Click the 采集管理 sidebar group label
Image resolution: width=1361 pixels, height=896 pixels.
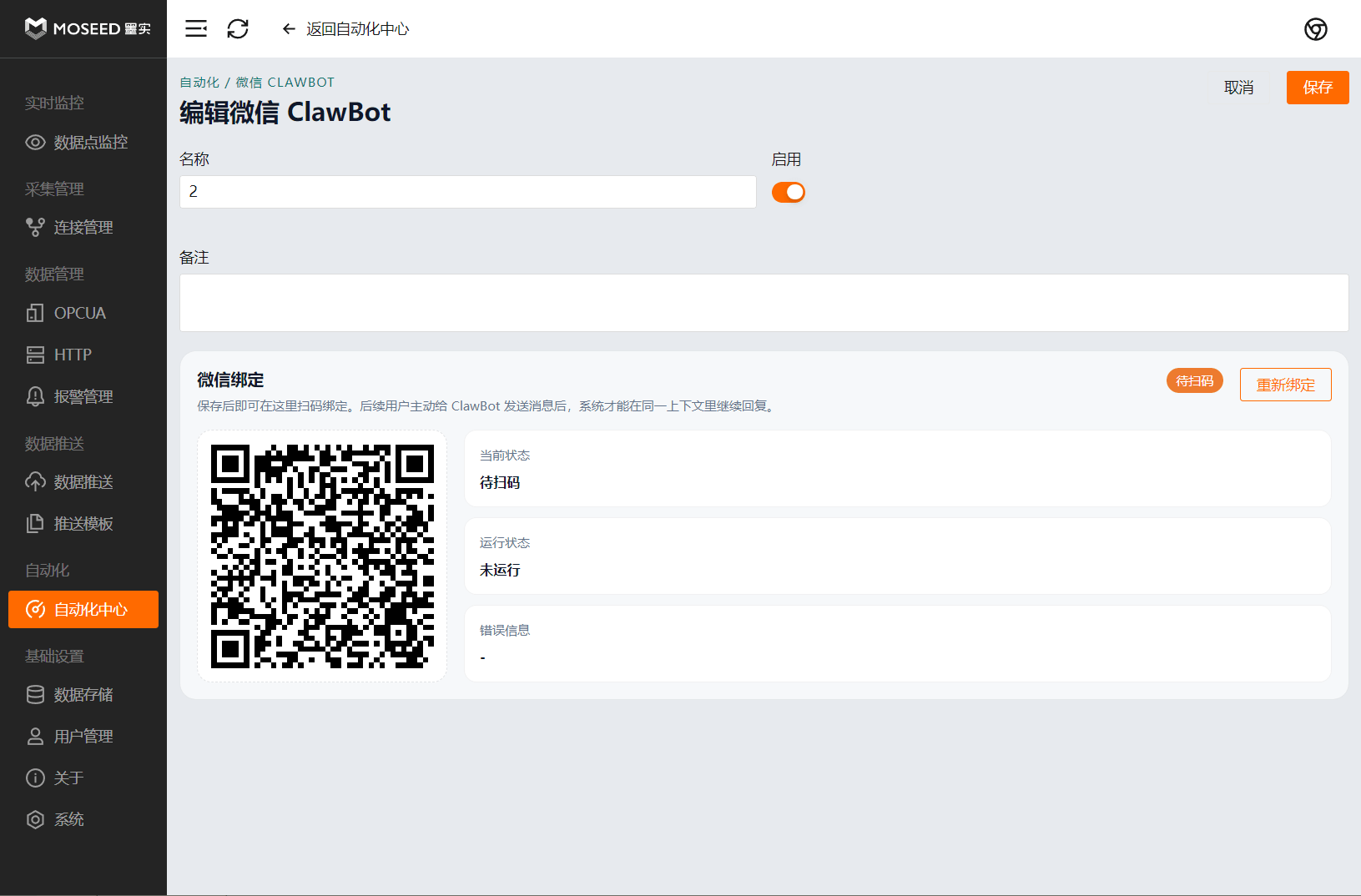tap(54, 189)
